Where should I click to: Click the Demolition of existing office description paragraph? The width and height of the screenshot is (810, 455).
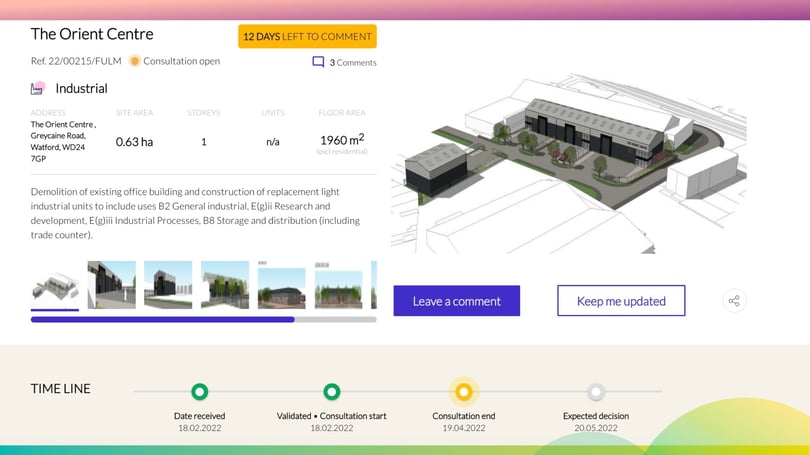coord(195,213)
